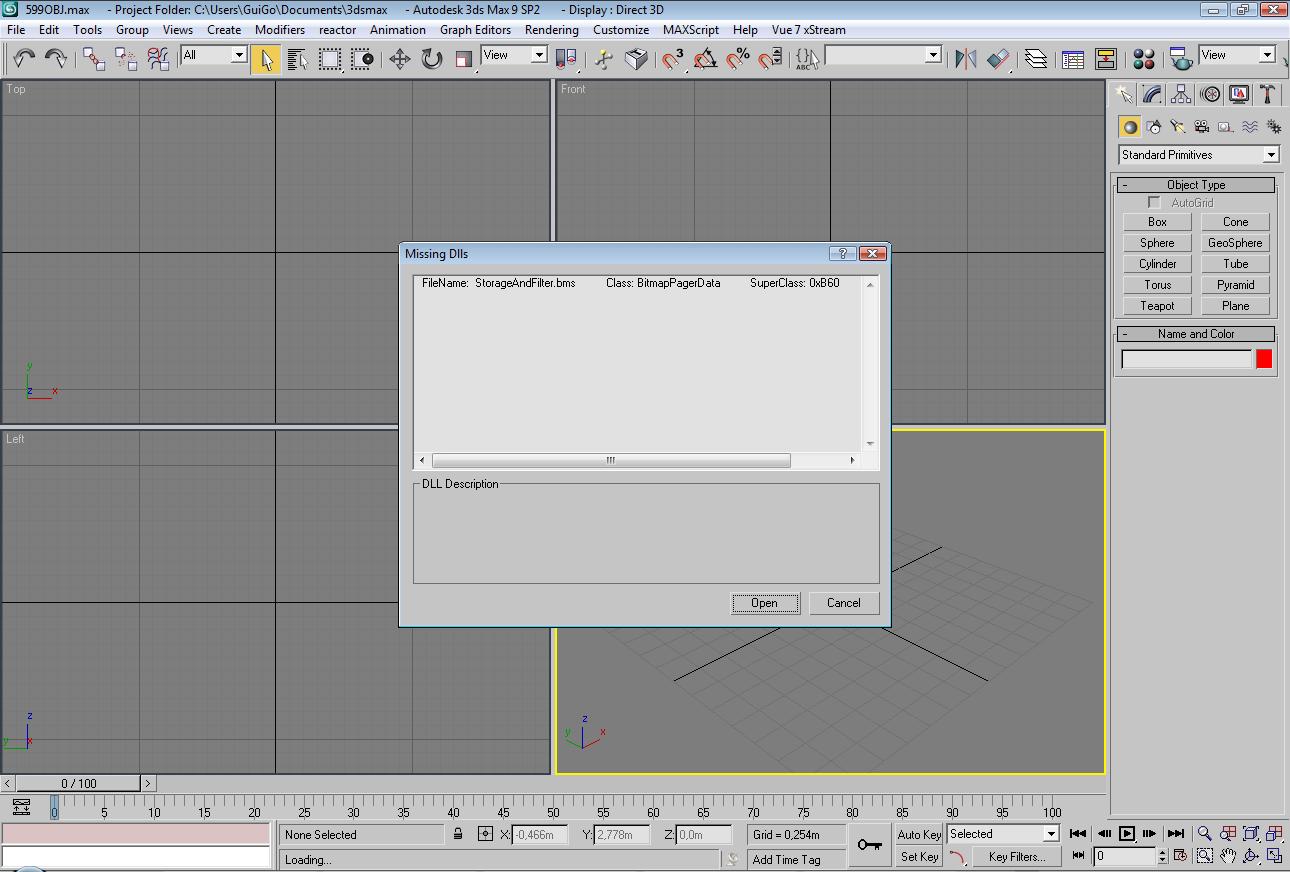
Task: Click the Mirror tool icon
Action: coord(965,59)
